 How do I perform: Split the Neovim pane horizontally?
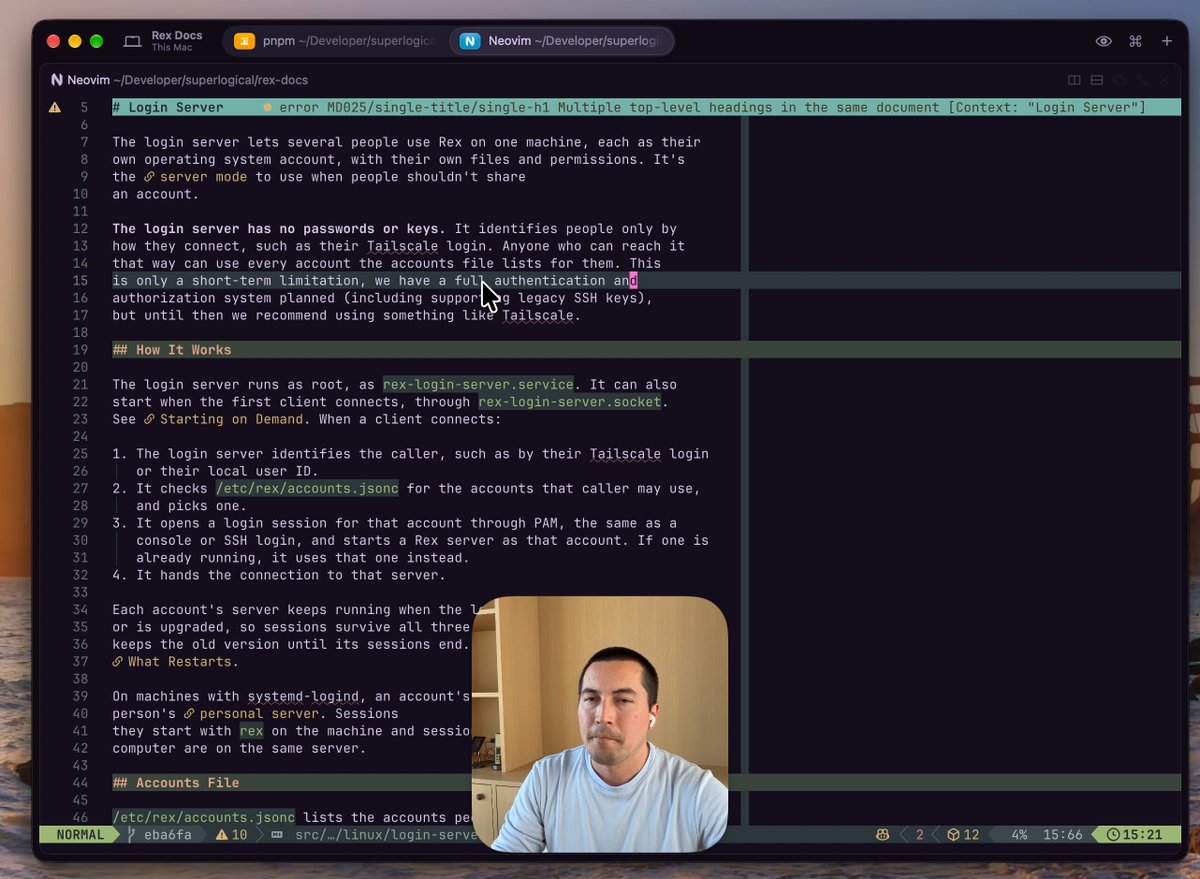click(1097, 80)
